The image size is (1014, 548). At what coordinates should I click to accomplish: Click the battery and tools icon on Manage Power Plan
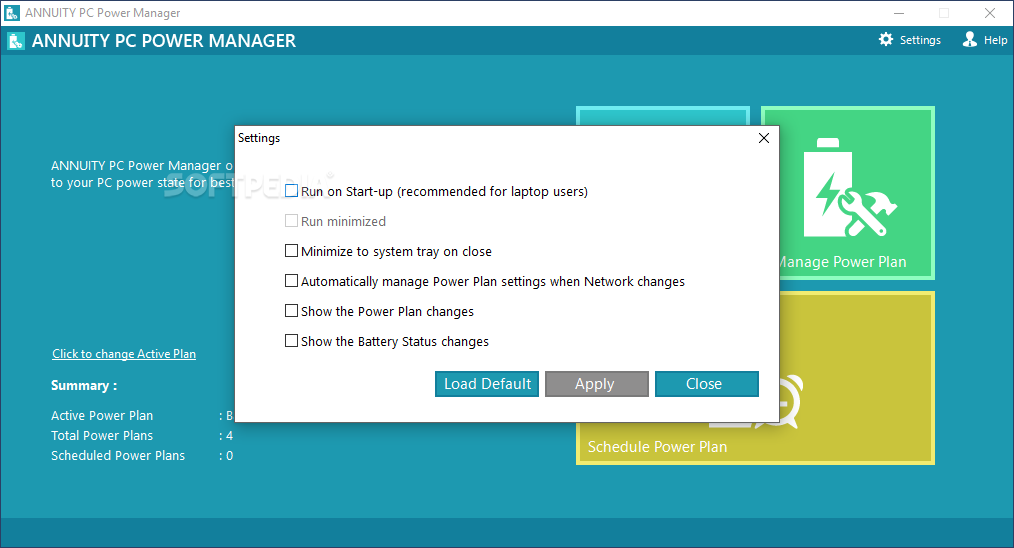[848, 187]
